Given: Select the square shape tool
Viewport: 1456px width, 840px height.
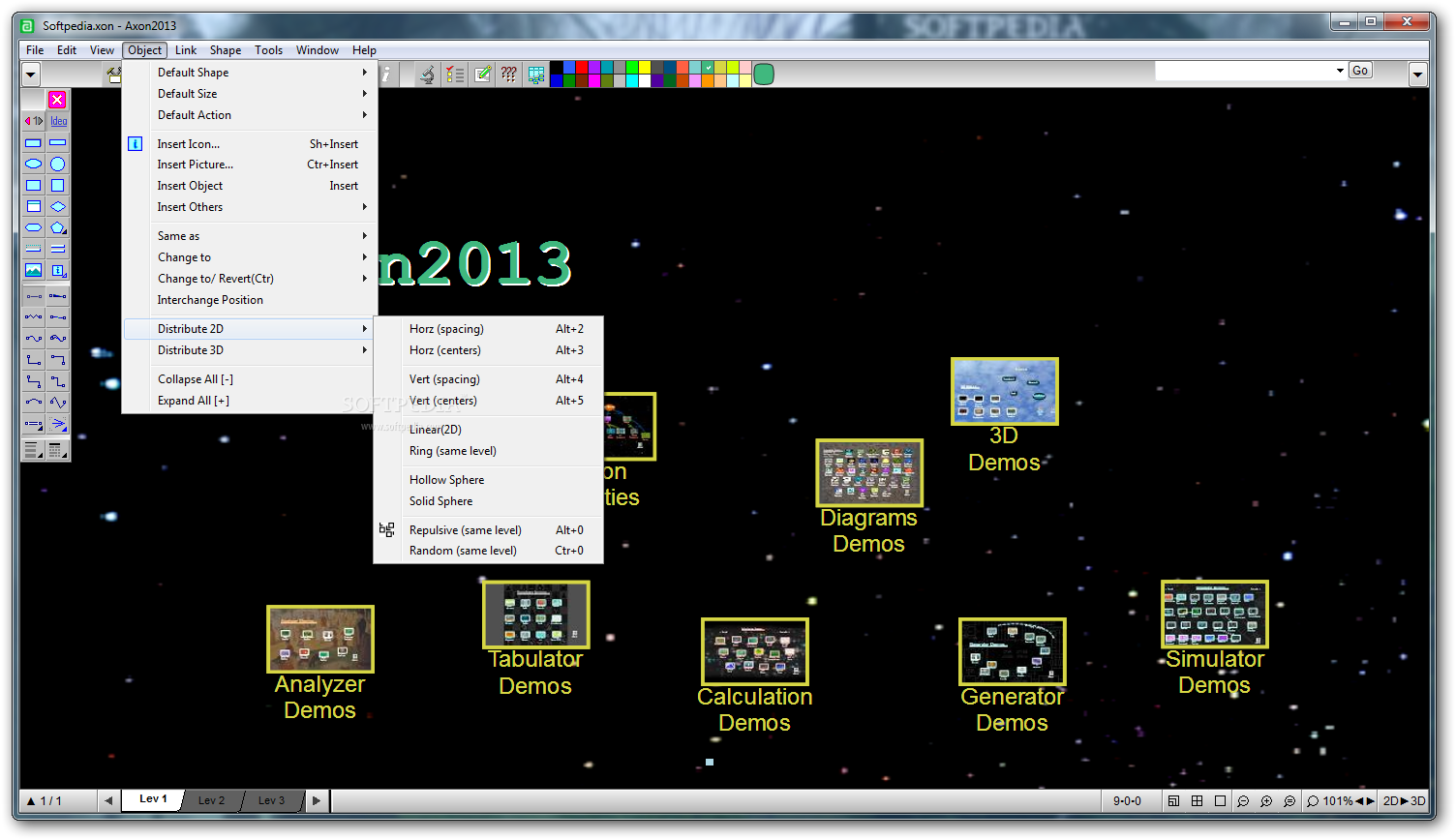Looking at the screenshot, I should (58, 185).
